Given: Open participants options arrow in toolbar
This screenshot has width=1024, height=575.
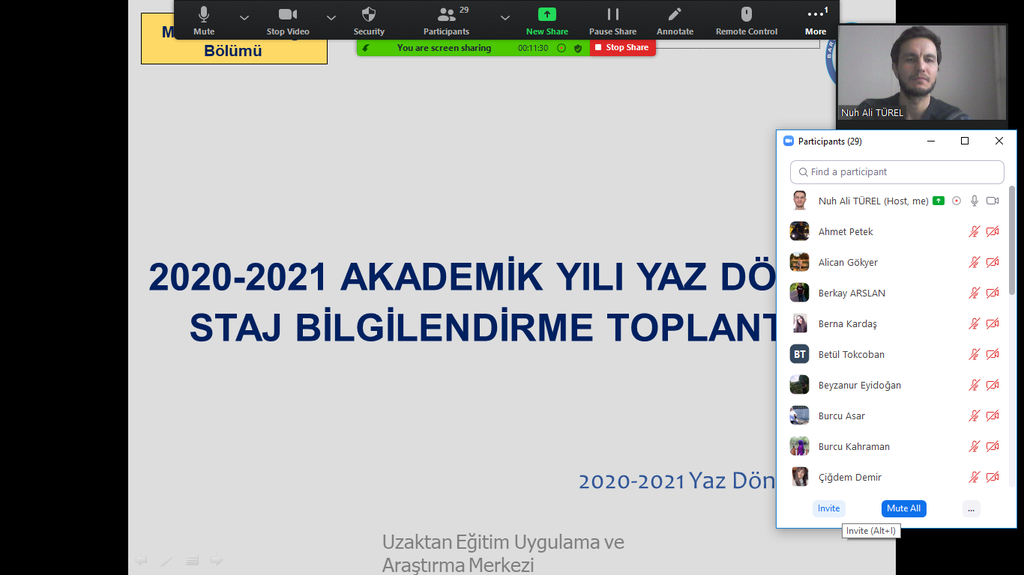Looking at the screenshot, I should pyautogui.click(x=505, y=18).
